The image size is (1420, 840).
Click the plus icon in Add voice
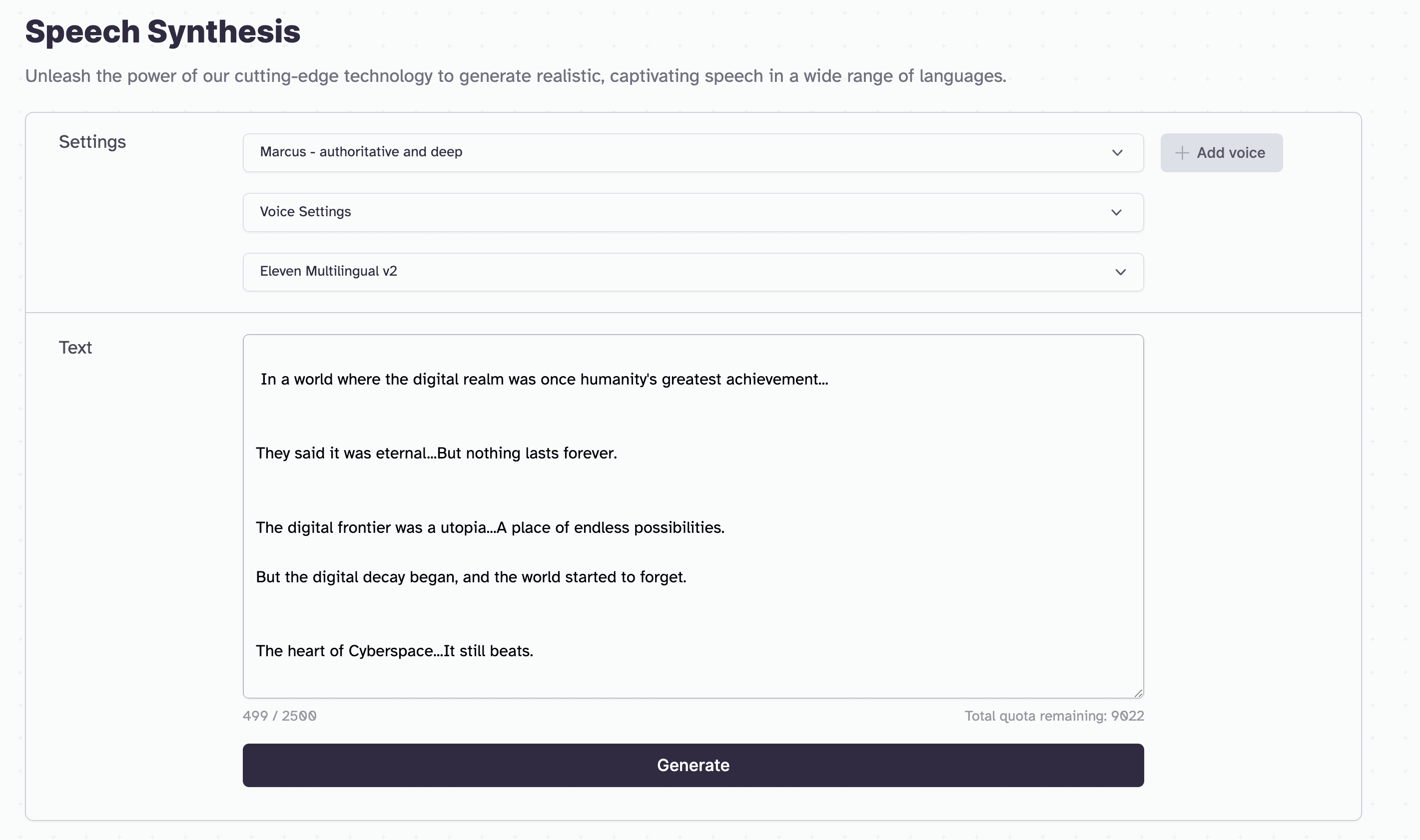pos(1182,153)
